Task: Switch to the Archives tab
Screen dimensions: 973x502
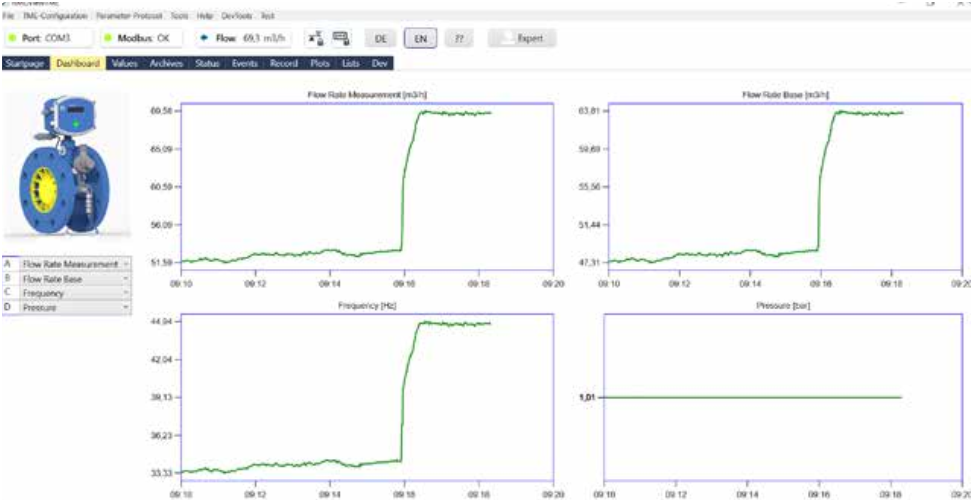Action: (x=166, y=63)
